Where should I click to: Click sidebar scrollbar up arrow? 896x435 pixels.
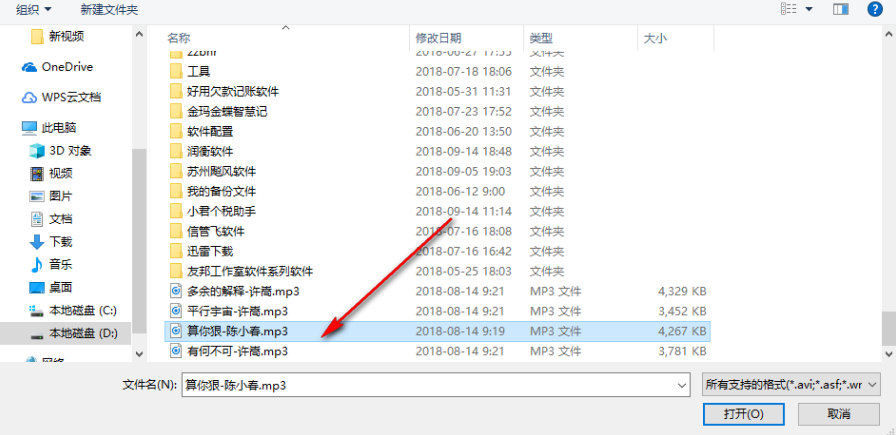click(x=139, y=34)
